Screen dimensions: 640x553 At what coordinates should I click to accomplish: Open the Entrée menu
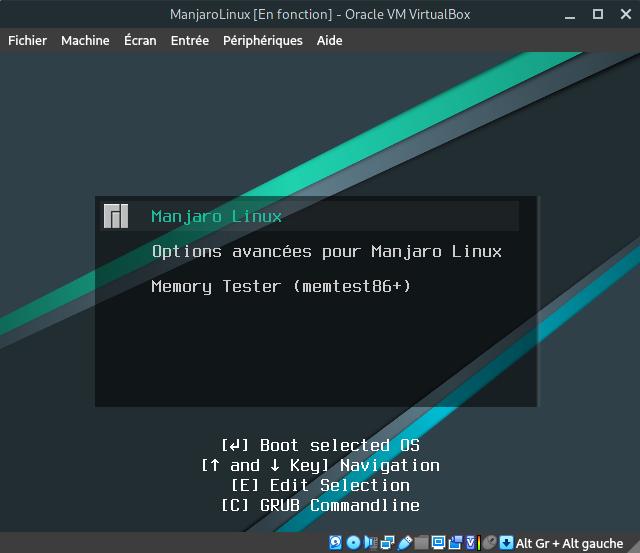pos(190,40)
